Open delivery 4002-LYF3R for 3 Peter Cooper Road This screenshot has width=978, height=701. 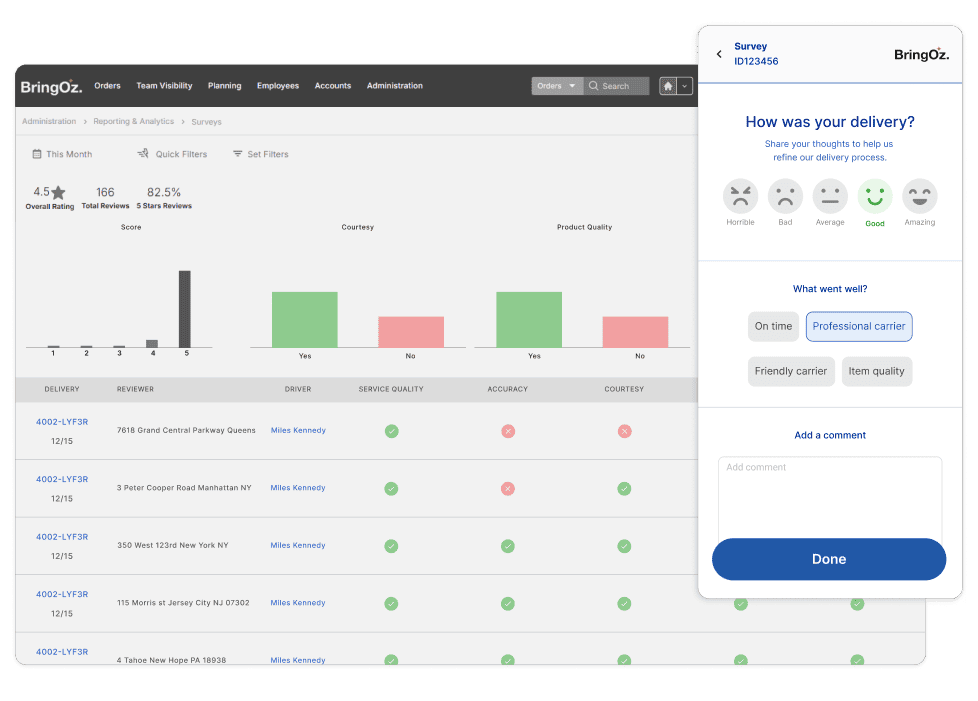point(62,479)
